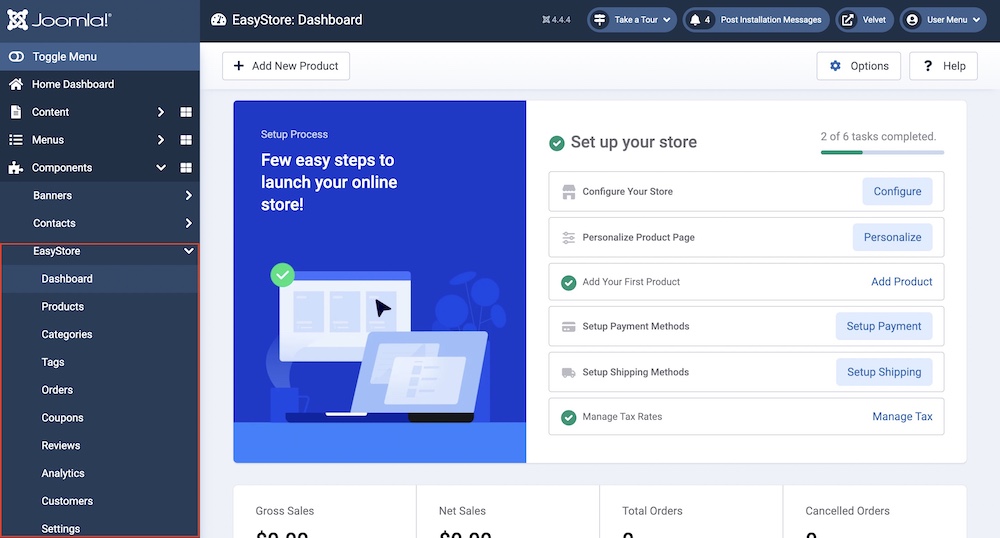Click the Toggle Menu switch icon
This screenshot has height=538, width=1000.
click(16, 57)
